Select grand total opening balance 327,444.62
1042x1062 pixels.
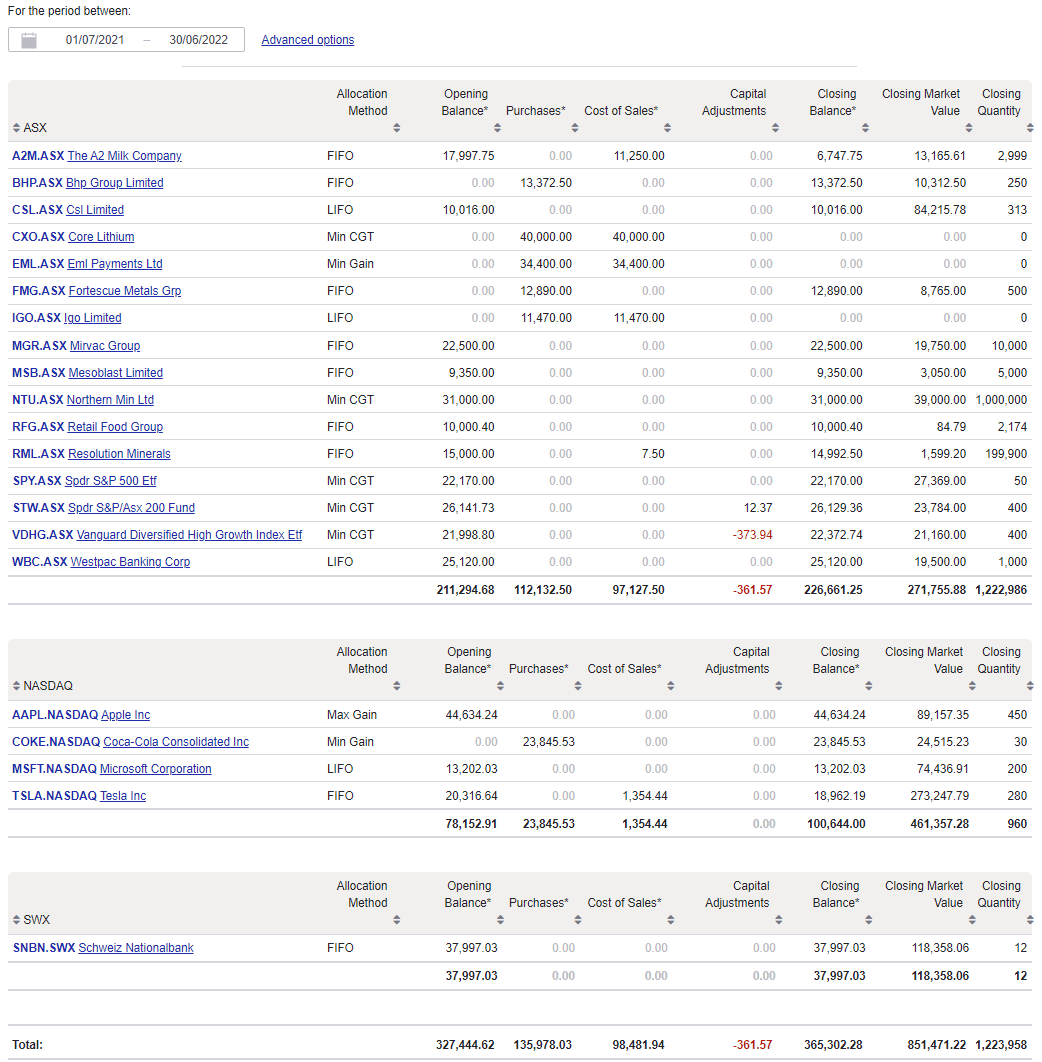click(465, 1045)
